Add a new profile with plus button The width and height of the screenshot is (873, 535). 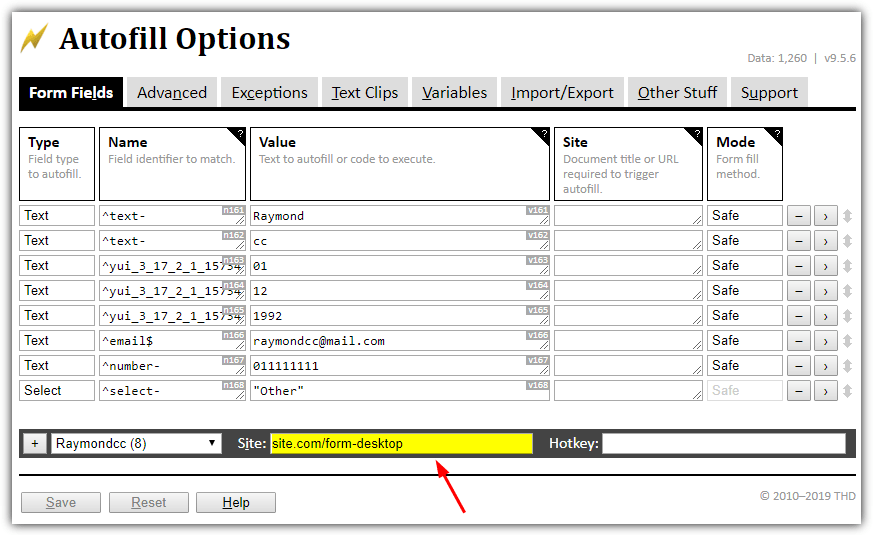click(35, 444)
